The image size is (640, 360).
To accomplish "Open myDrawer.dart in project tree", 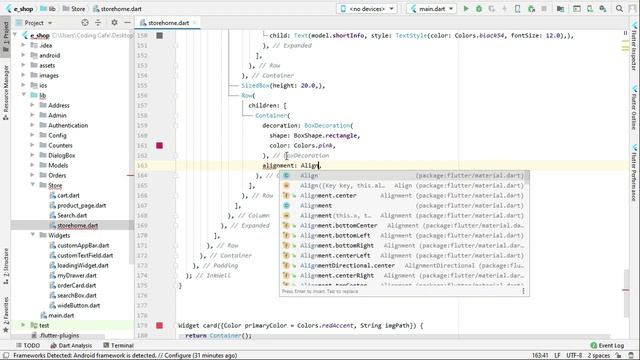I will click(77, 275).
